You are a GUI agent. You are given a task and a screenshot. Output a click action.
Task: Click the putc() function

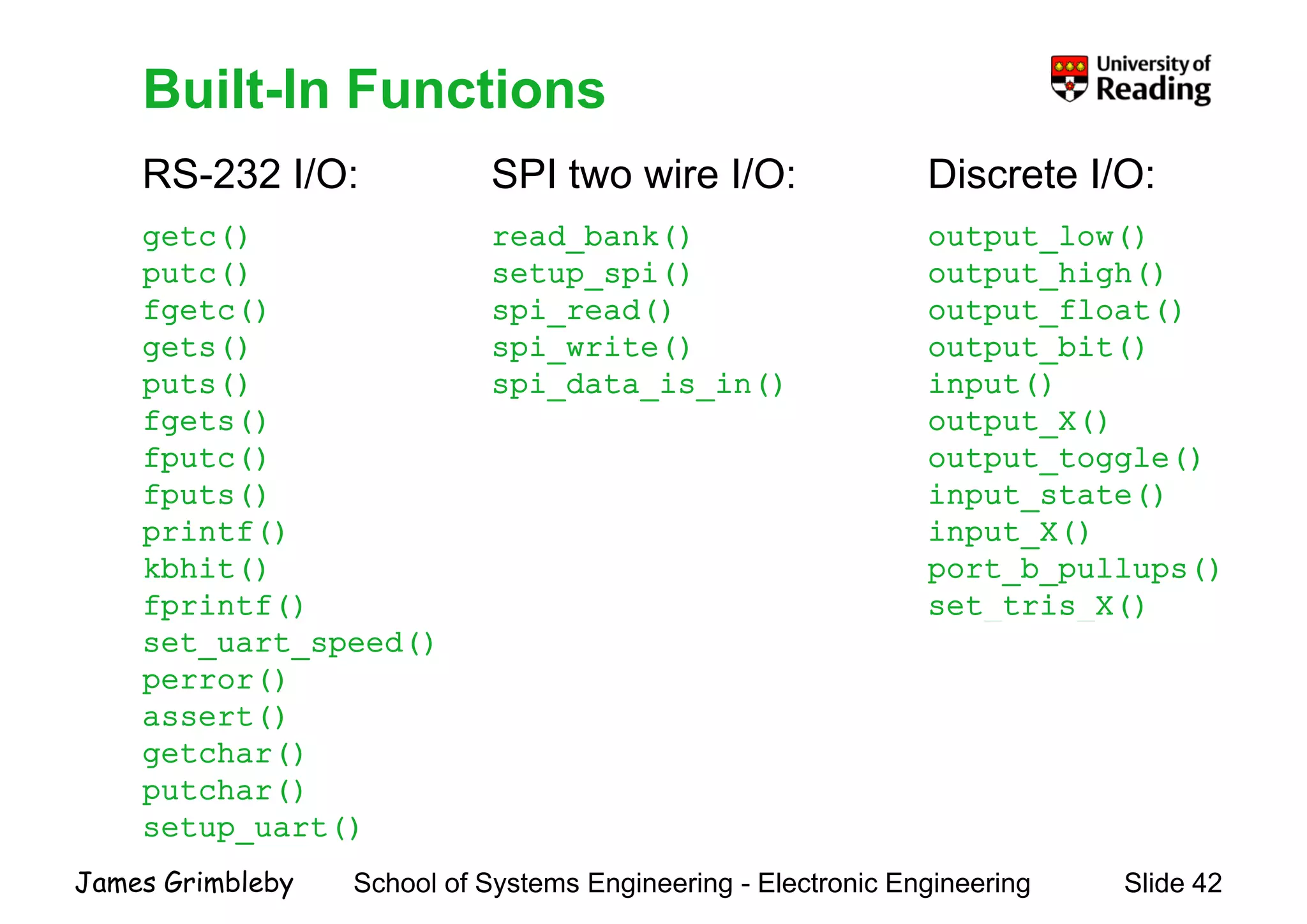[x=195, y=274]
